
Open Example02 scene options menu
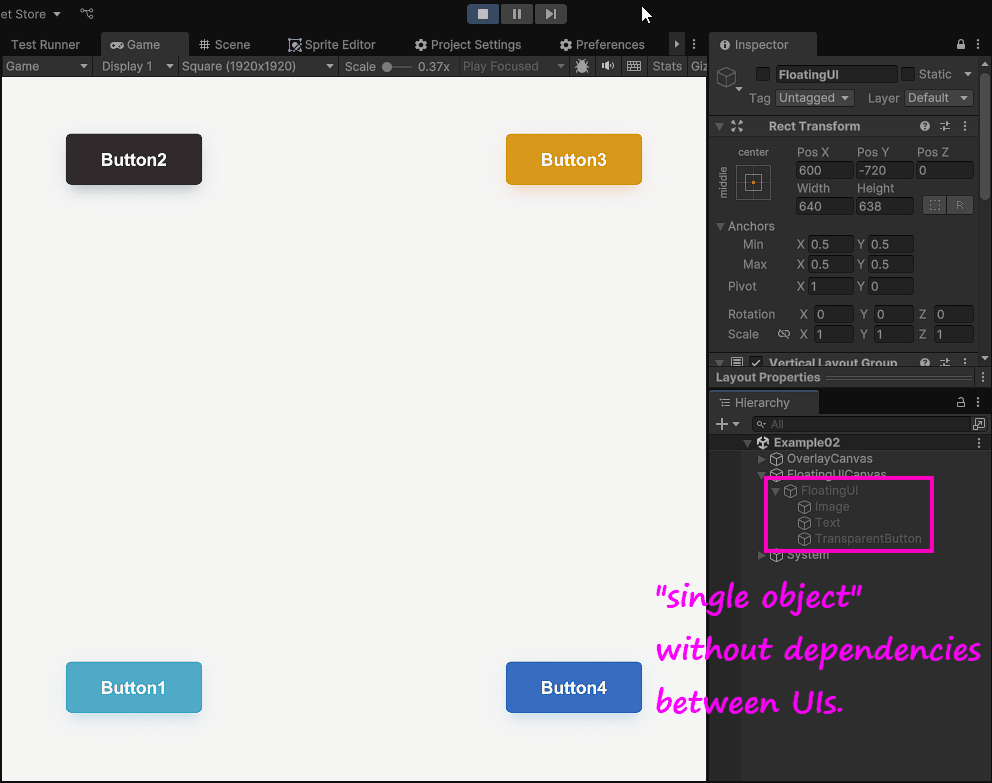[979, 443]
